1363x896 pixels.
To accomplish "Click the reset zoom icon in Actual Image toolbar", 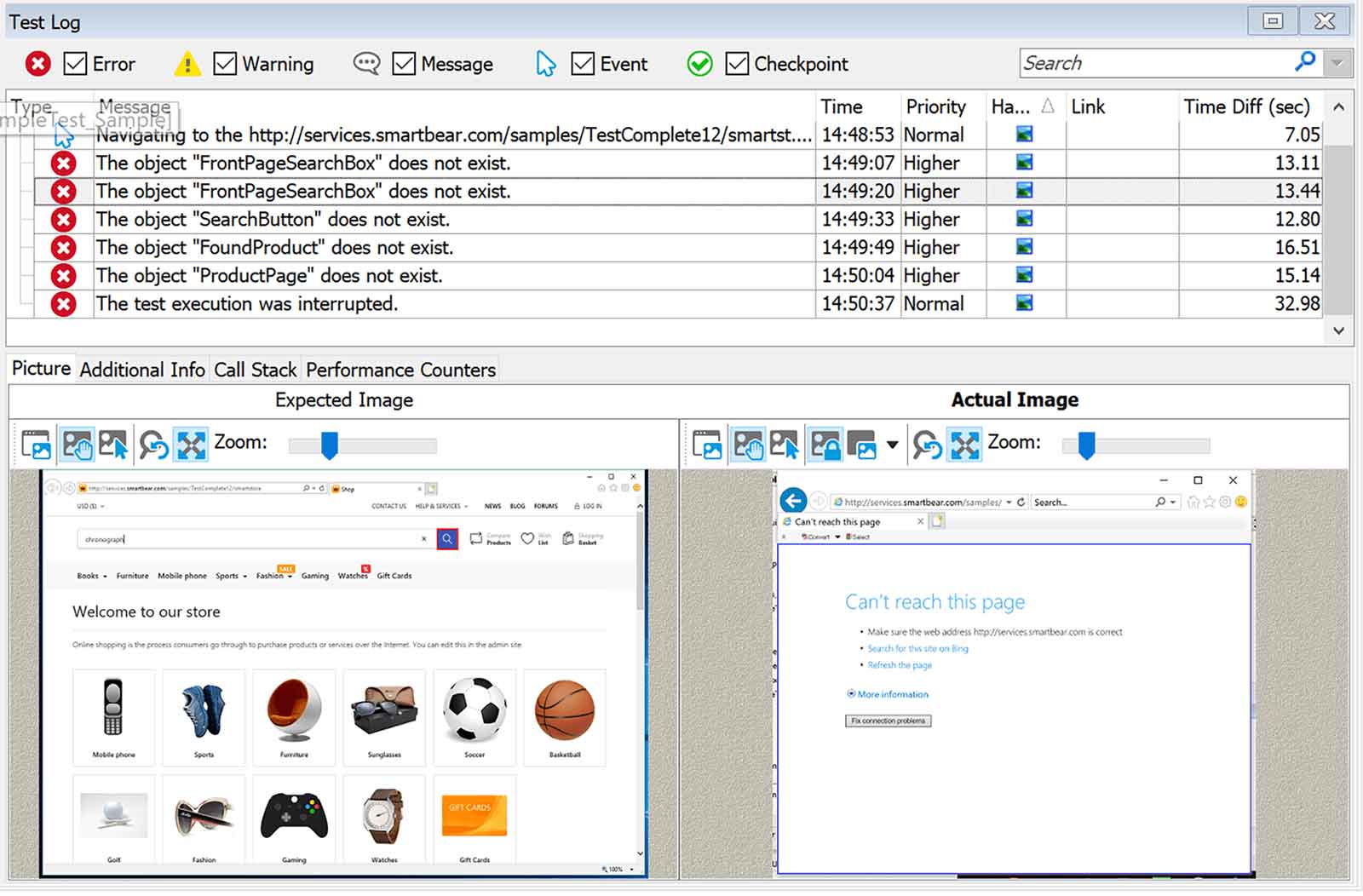I will (927, 445).
